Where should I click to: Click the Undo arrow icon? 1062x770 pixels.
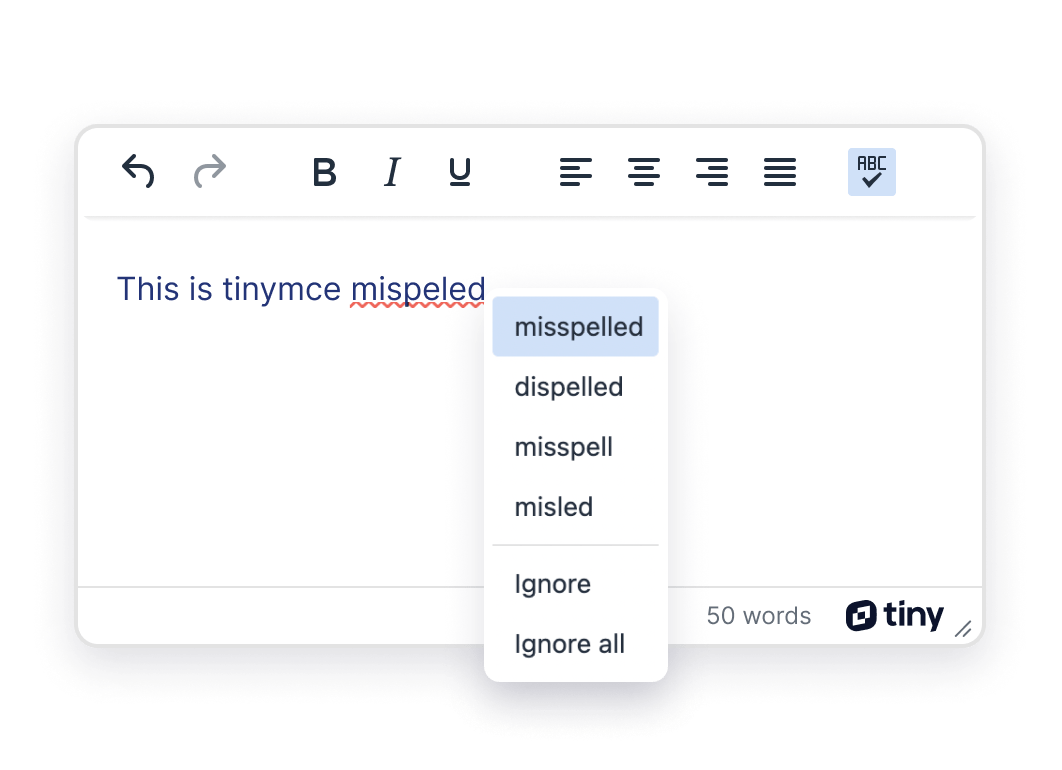[x=137, y=172]
